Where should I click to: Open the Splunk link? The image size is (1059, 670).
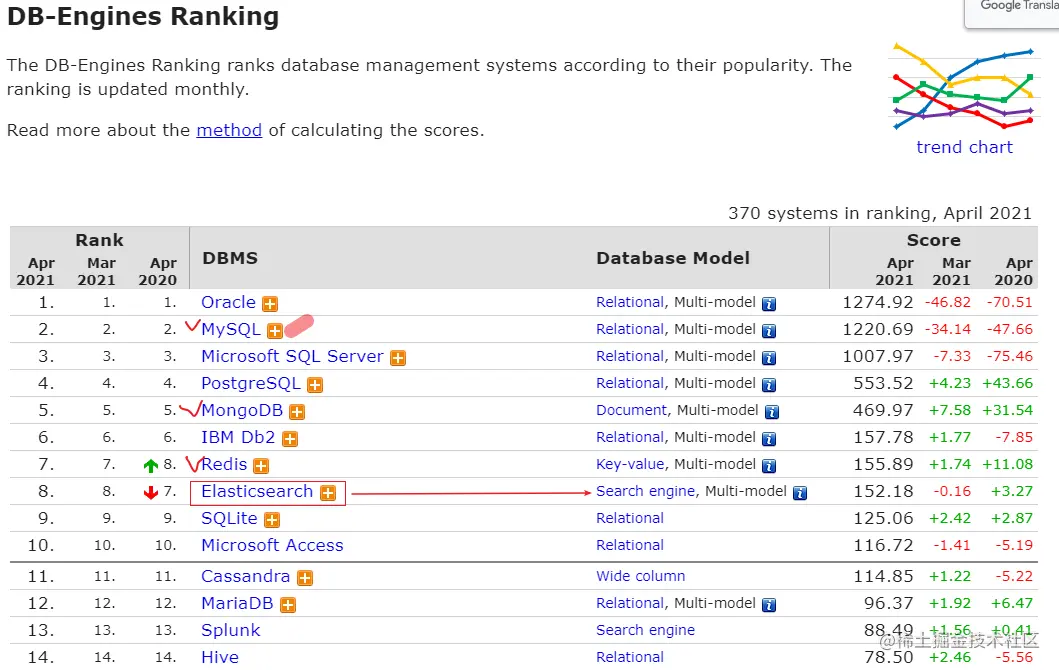pyautogui.click(x=230, y=630)
